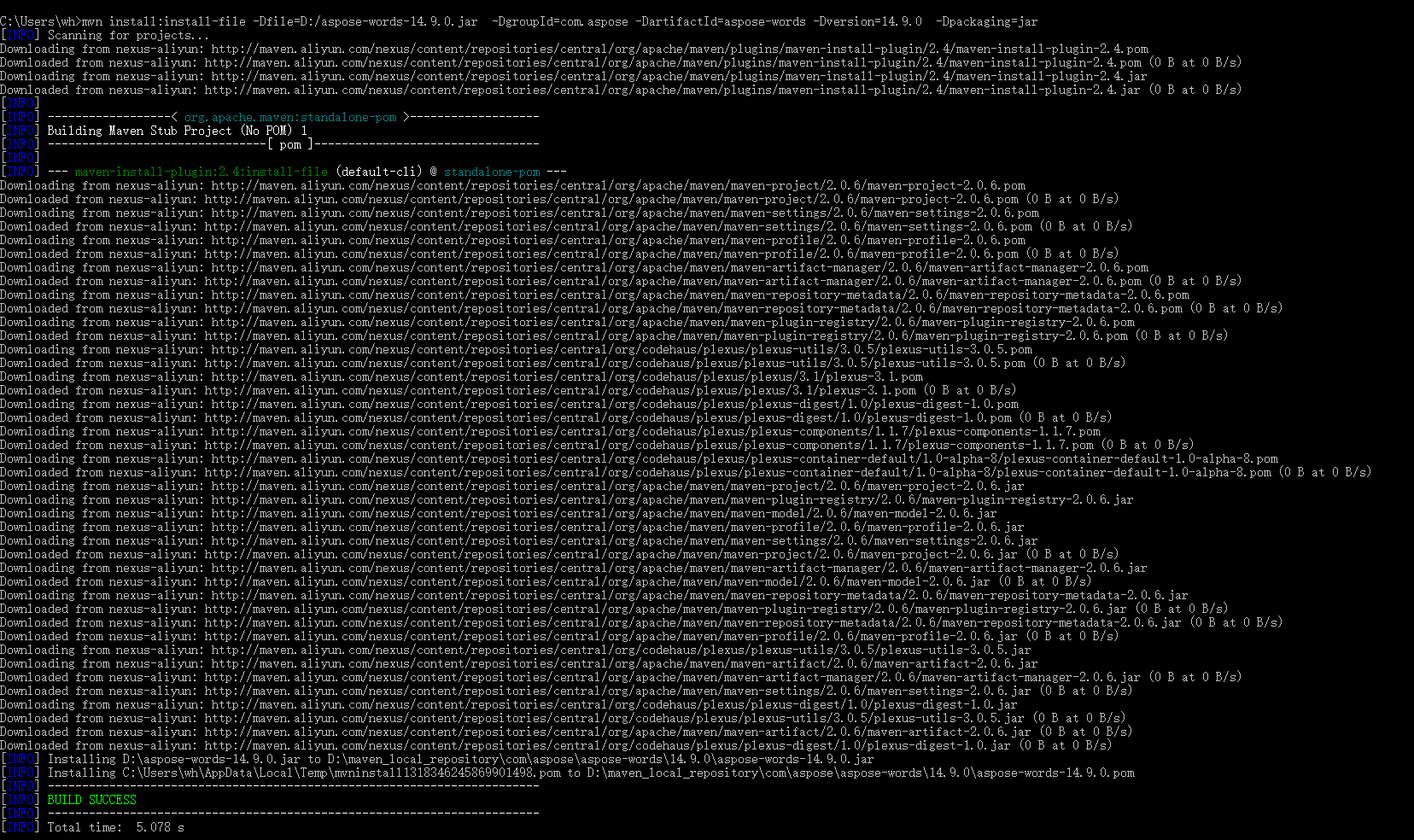Click Downloading line for plexus-container-default-1.0-alpha-8.pom
The width and height of the screenshot is (1414, 840).
(639, 458)
